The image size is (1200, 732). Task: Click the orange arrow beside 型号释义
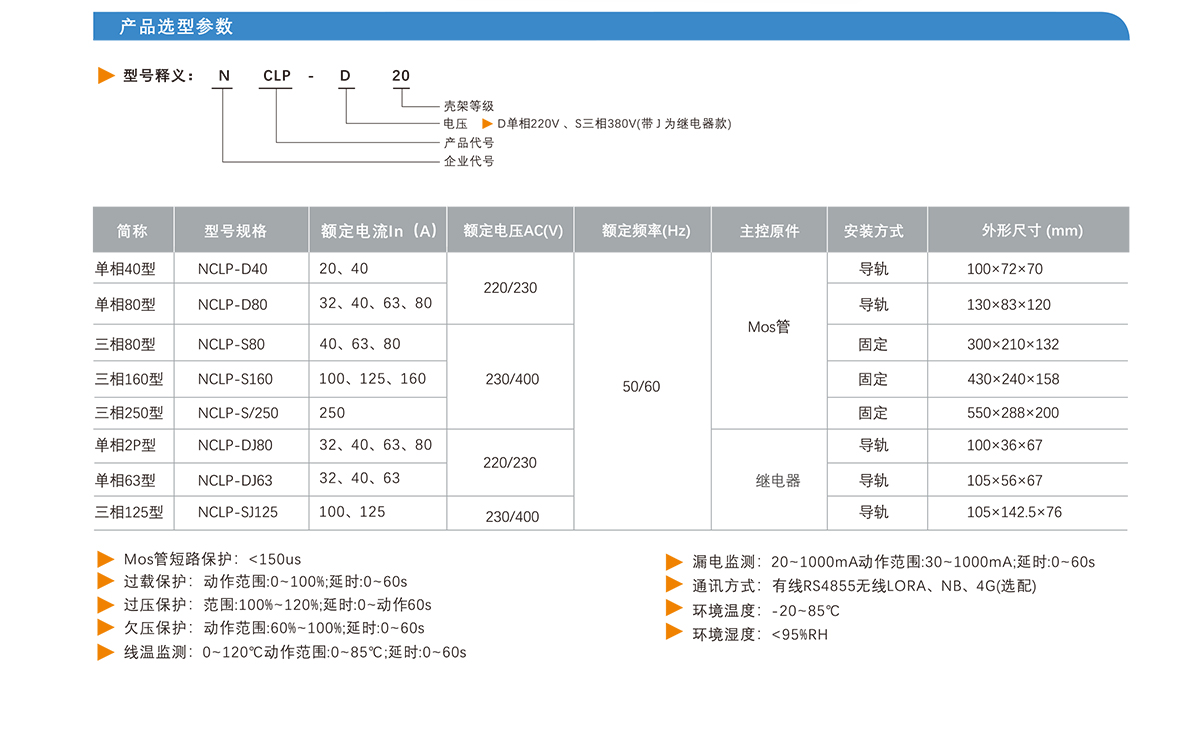(106, 76)
